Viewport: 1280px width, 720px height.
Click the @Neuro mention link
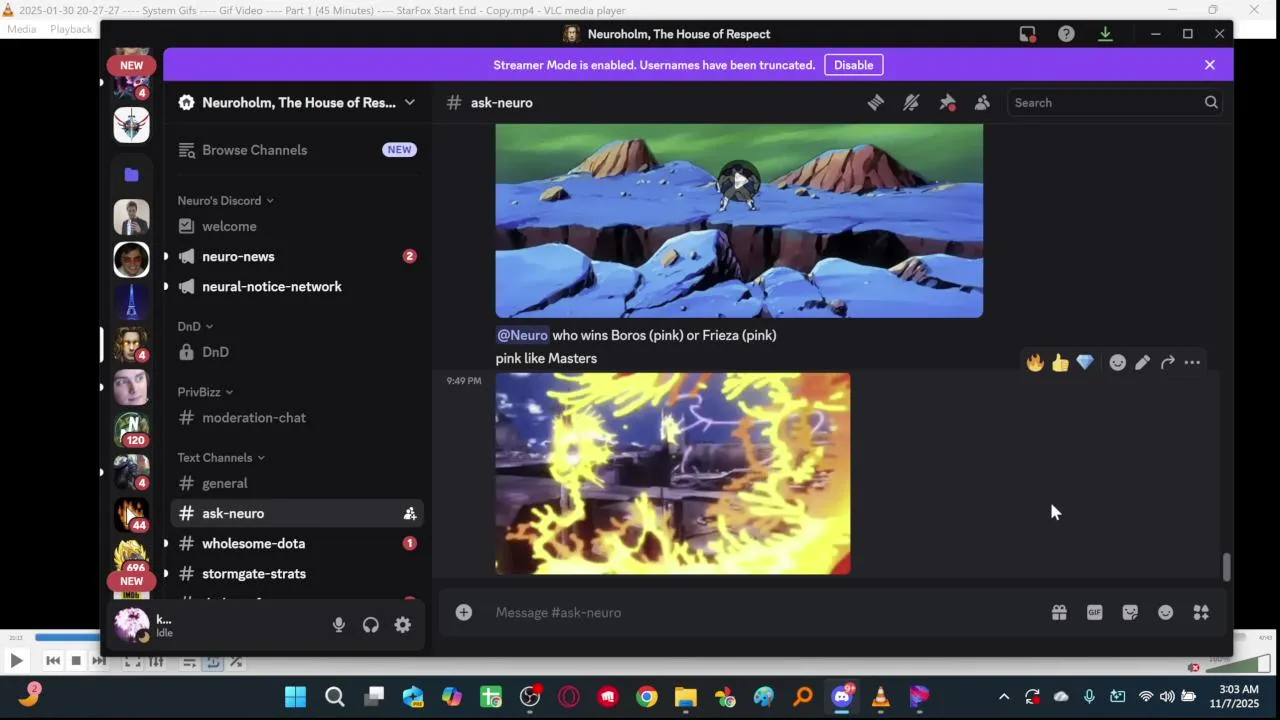pyautogui.click(x=522, y=335)
